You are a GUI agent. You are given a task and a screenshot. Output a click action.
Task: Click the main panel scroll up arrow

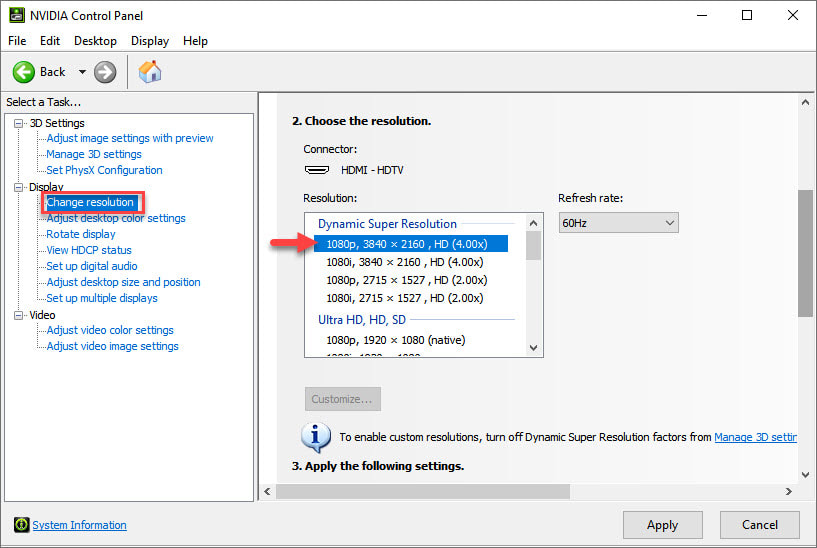(x=805, y=103)
